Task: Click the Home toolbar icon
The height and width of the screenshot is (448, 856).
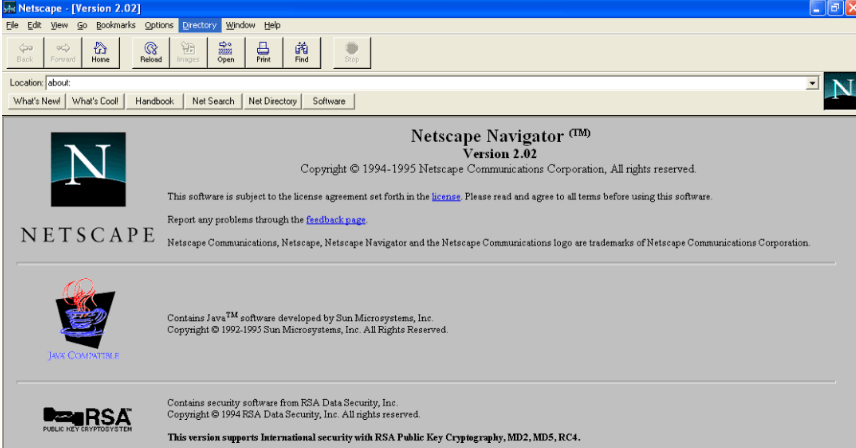Action: (x=100, y=51)
